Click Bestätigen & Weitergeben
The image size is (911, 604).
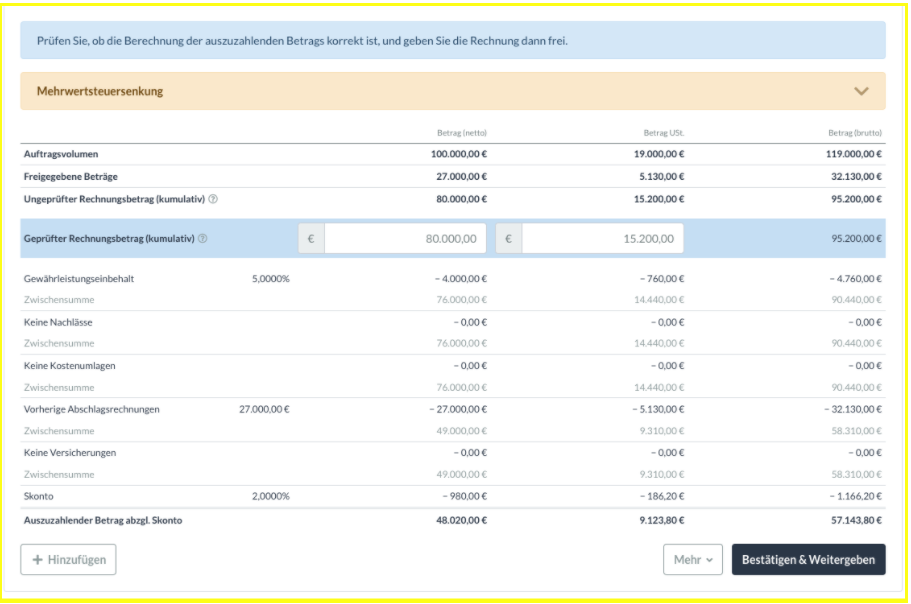pos(809,560)
